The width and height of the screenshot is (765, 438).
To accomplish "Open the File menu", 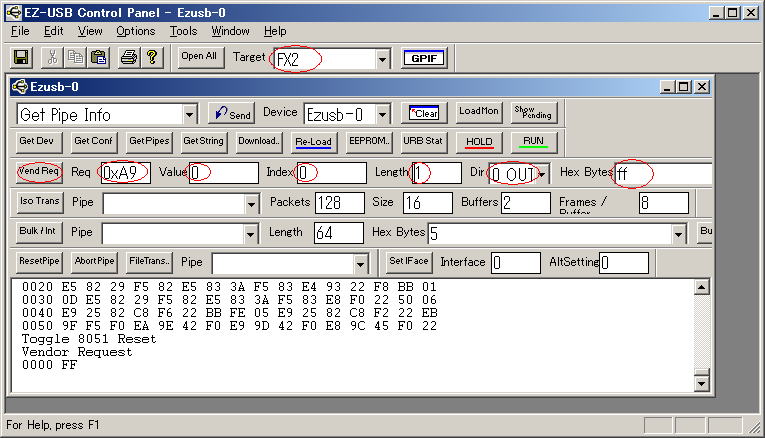I will pyautogui.click(x=20, y=31).
